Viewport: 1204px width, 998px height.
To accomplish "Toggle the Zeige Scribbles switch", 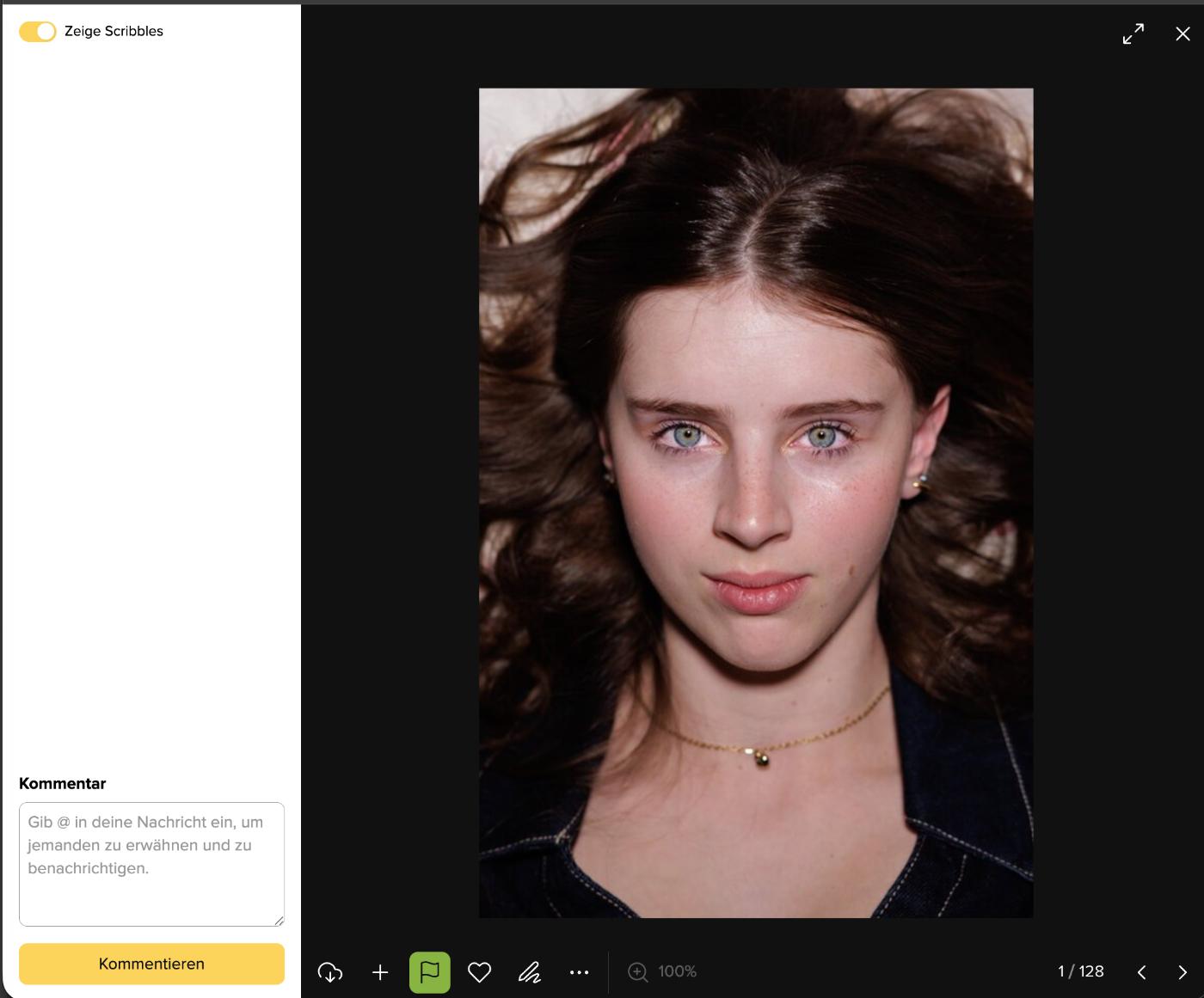I will pos(37,32).
